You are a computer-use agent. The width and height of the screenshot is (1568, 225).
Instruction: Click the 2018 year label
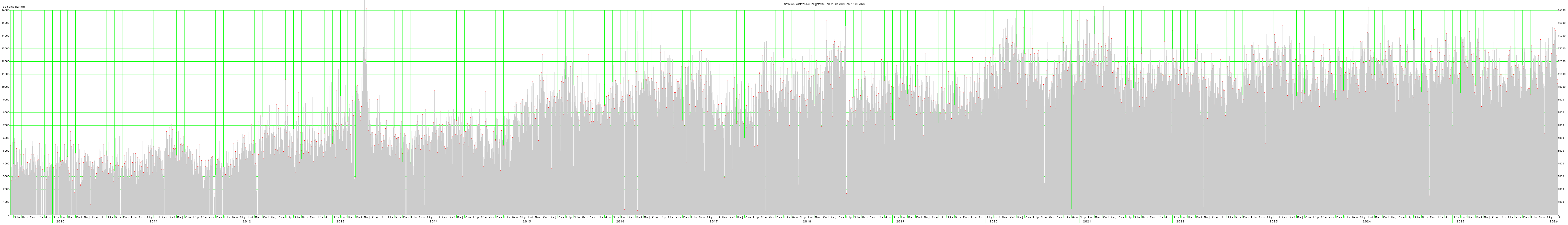(x=806, y=221)
